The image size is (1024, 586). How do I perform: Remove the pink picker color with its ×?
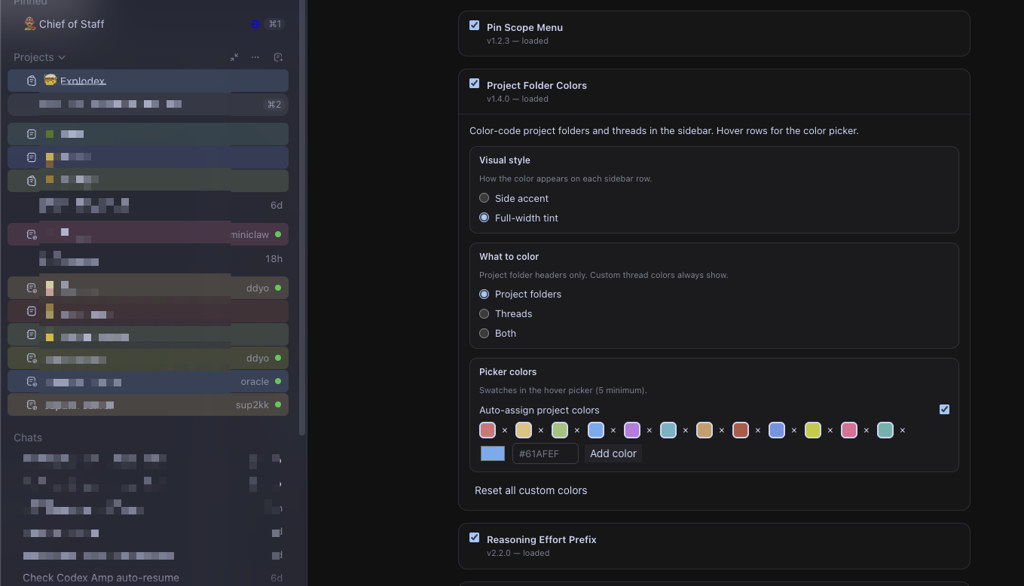coord(866,431)
